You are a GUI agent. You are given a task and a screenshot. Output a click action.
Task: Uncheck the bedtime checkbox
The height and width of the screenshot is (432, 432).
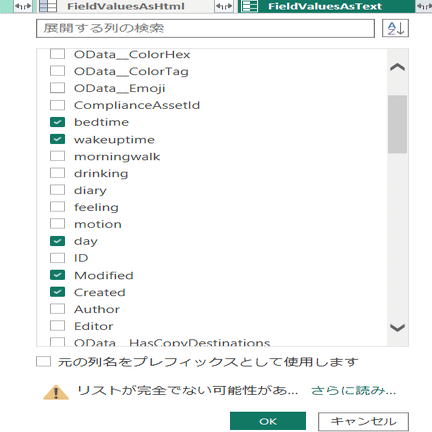[x=57, y=122]
